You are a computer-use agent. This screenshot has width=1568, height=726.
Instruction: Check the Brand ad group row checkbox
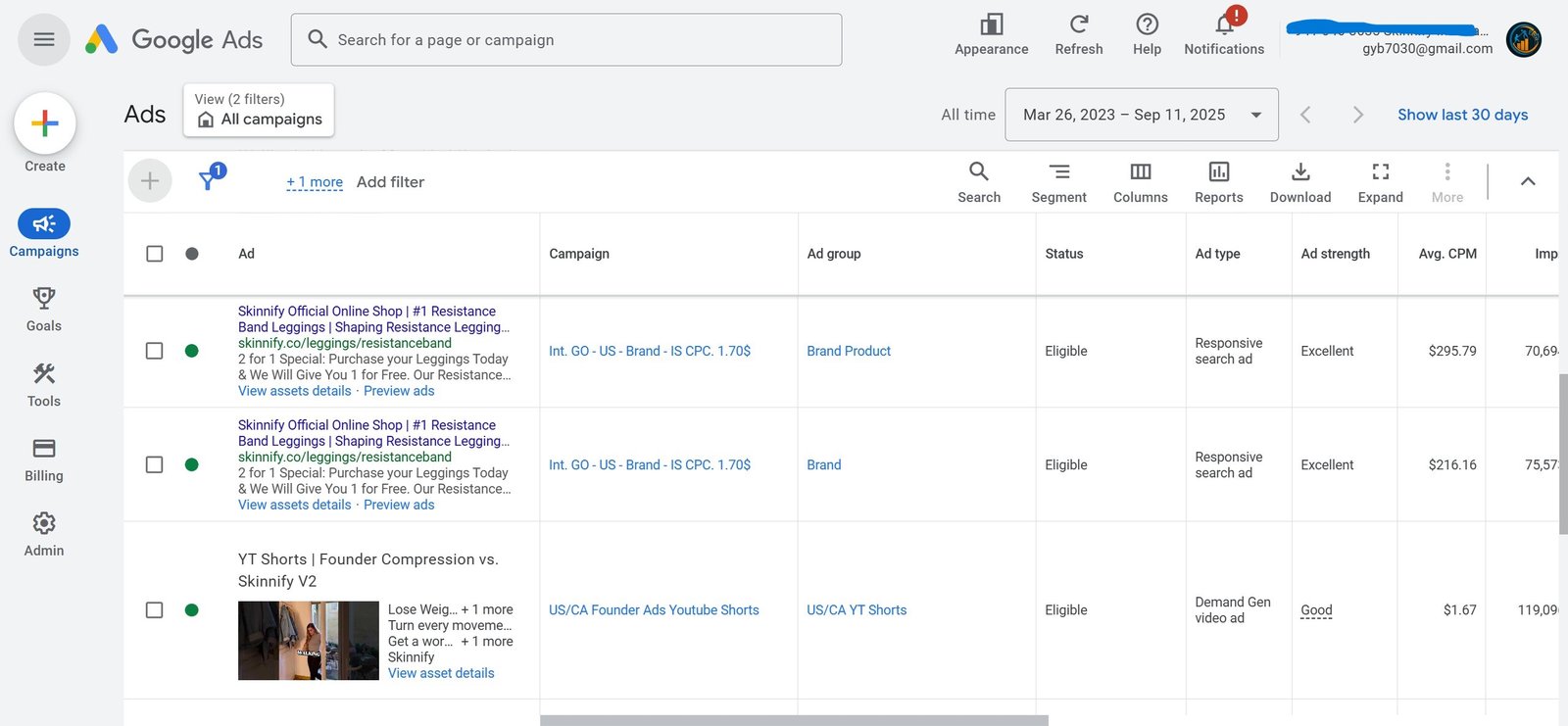[155, 464]
